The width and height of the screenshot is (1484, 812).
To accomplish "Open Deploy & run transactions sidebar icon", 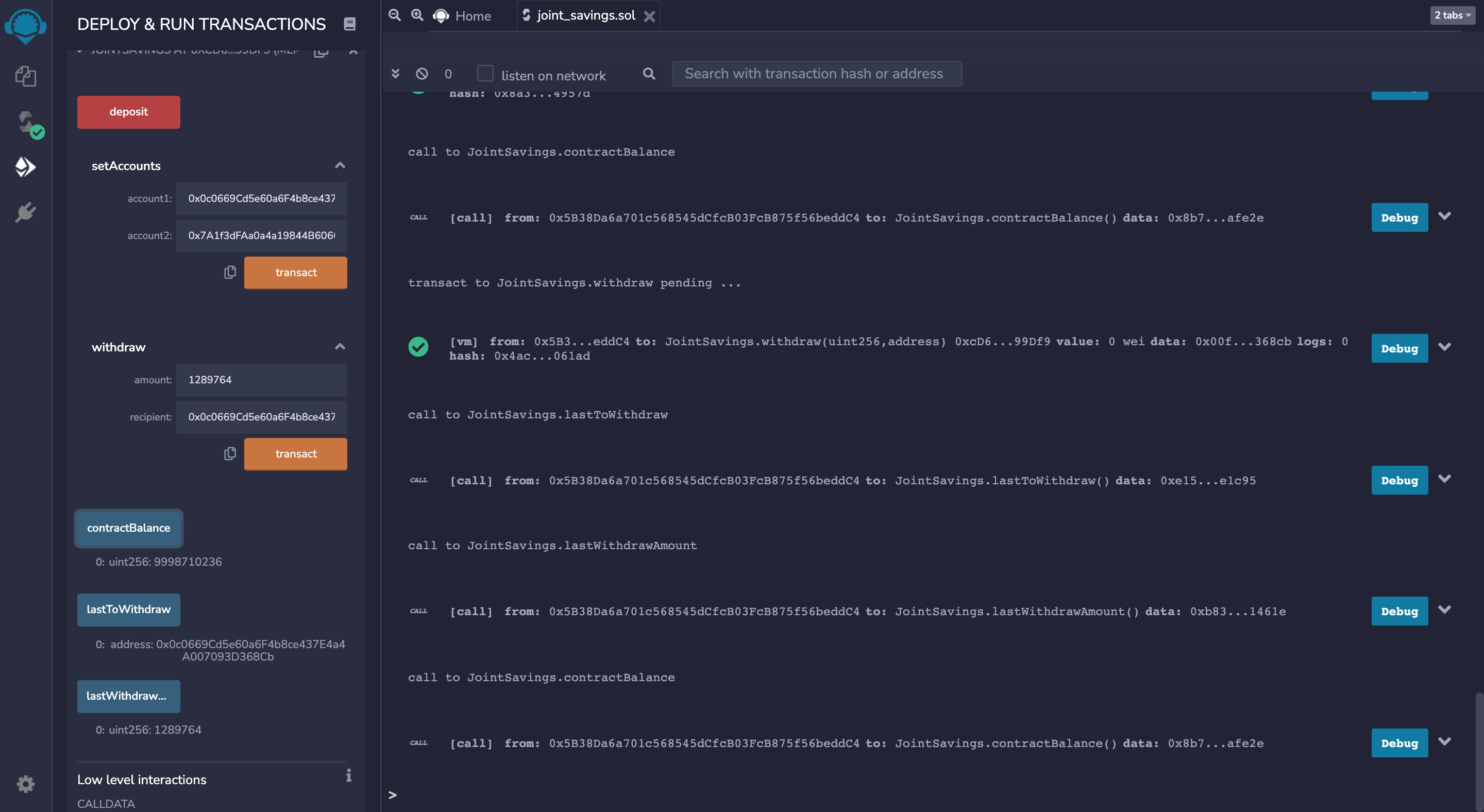I will [25, 167].
